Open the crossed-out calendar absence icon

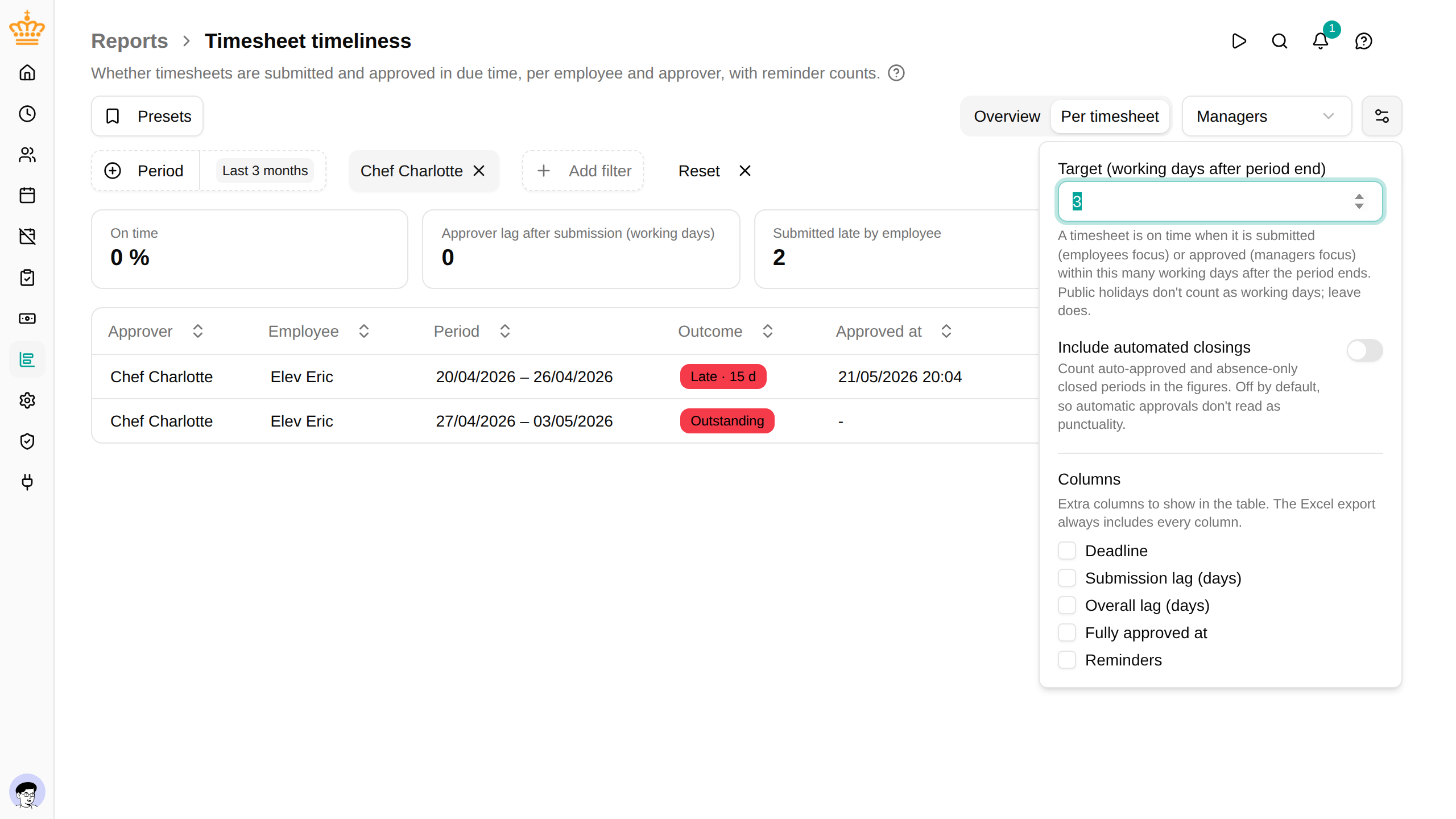27,237
